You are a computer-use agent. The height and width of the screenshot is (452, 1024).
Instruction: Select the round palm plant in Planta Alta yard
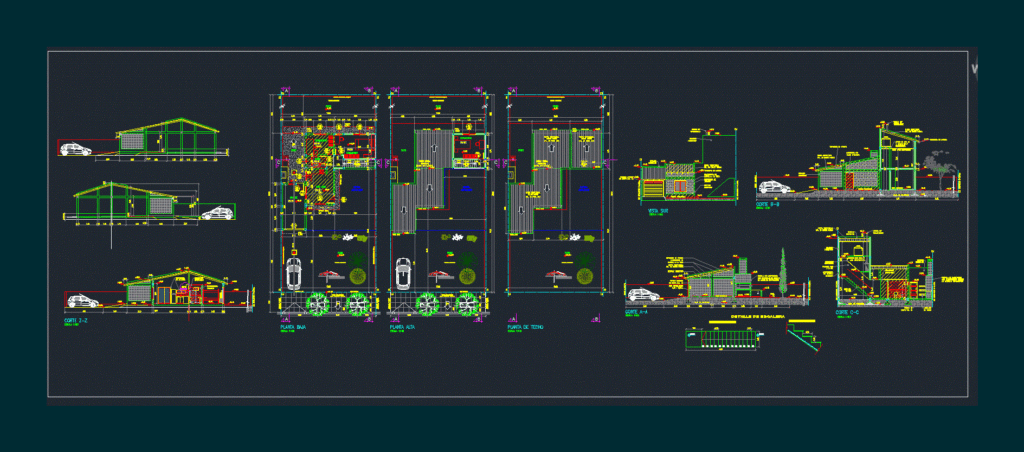click(x=466, y=276)
